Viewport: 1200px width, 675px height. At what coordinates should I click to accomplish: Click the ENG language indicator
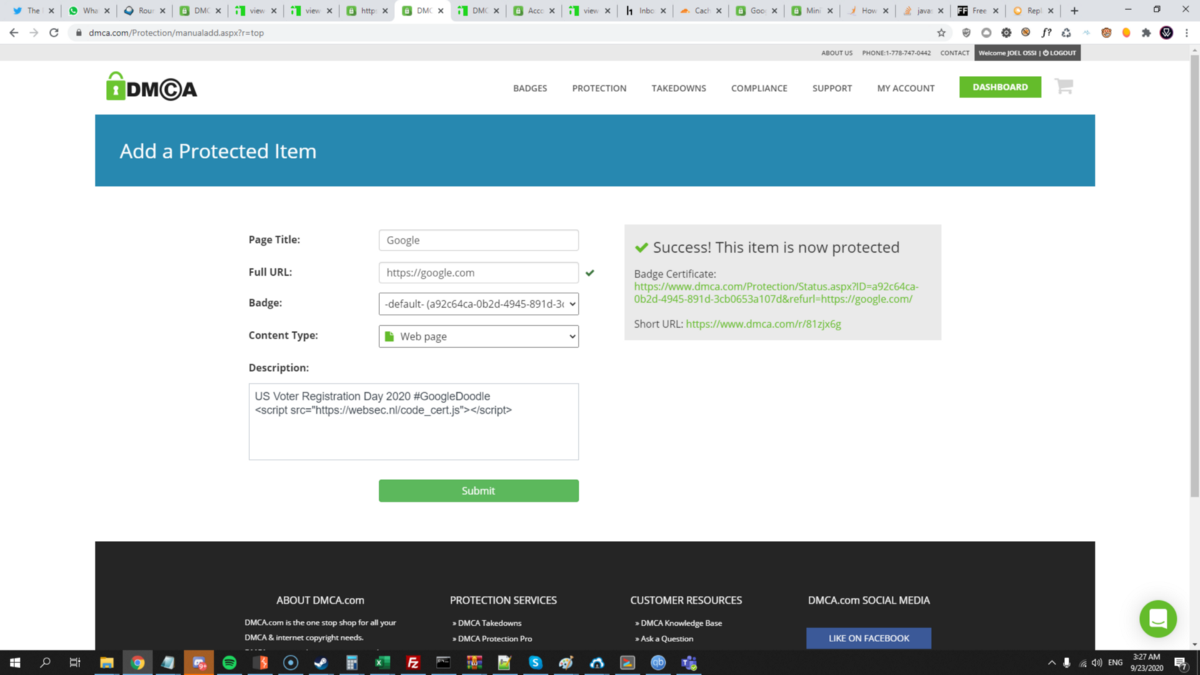click(x=1115, y=662)
